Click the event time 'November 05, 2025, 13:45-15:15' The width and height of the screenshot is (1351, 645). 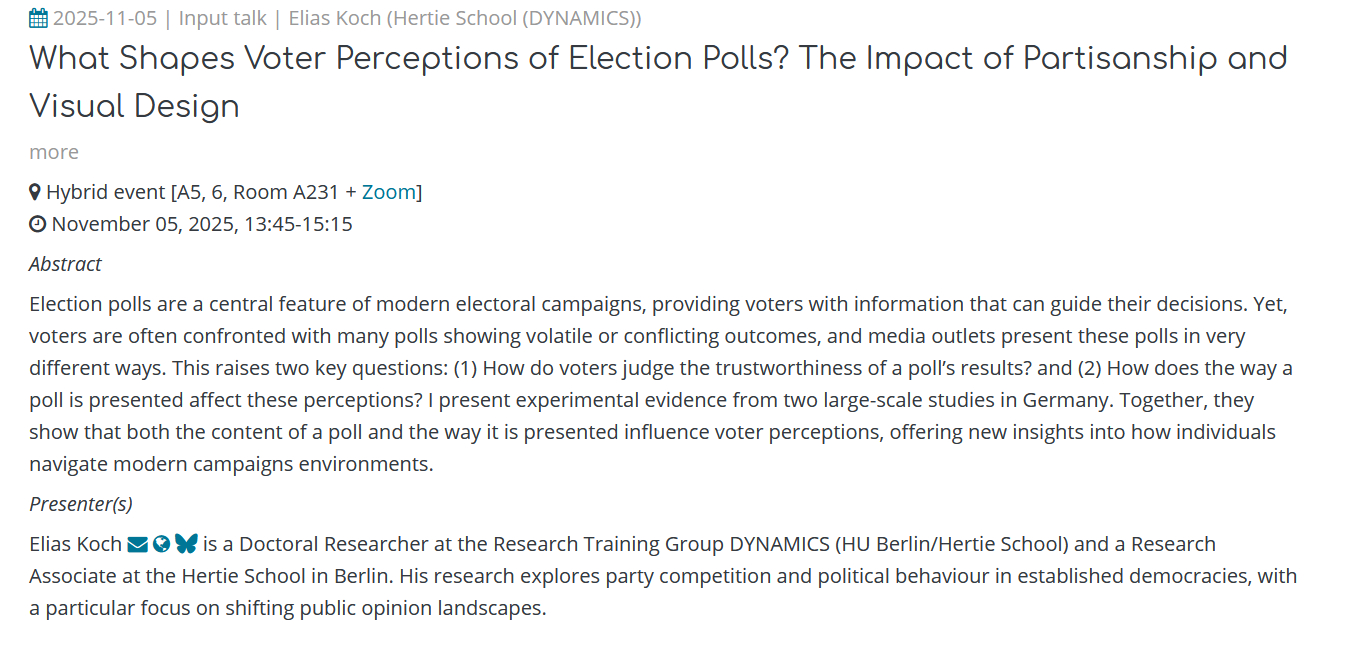pyautogui.click(x=202, y=224)
